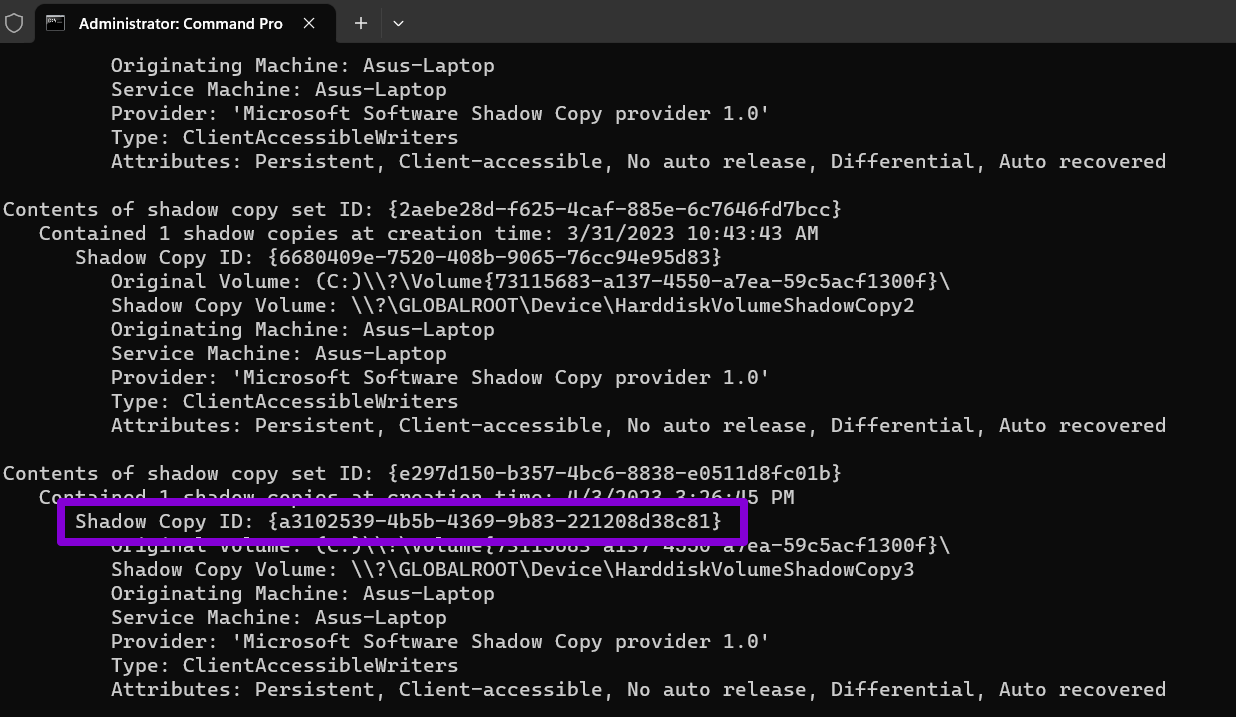Click the administrator shield icon in title bar
1236x717 pixels.
tap(14, 23)
